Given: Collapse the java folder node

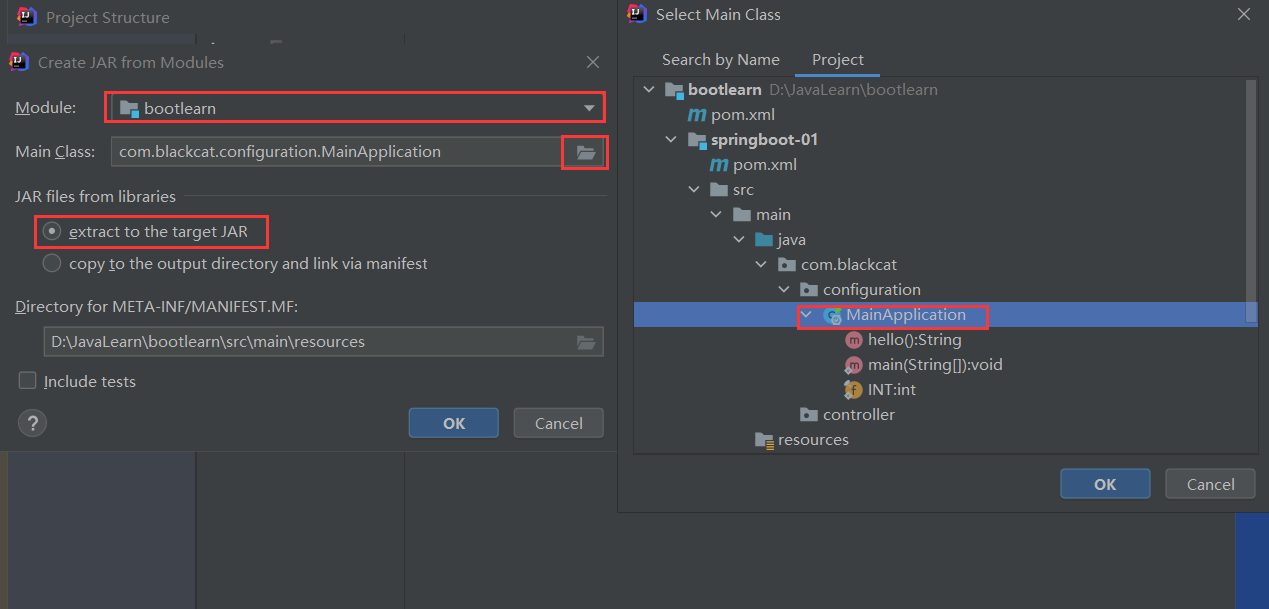Looking at the screenshot, I should 738,240.
